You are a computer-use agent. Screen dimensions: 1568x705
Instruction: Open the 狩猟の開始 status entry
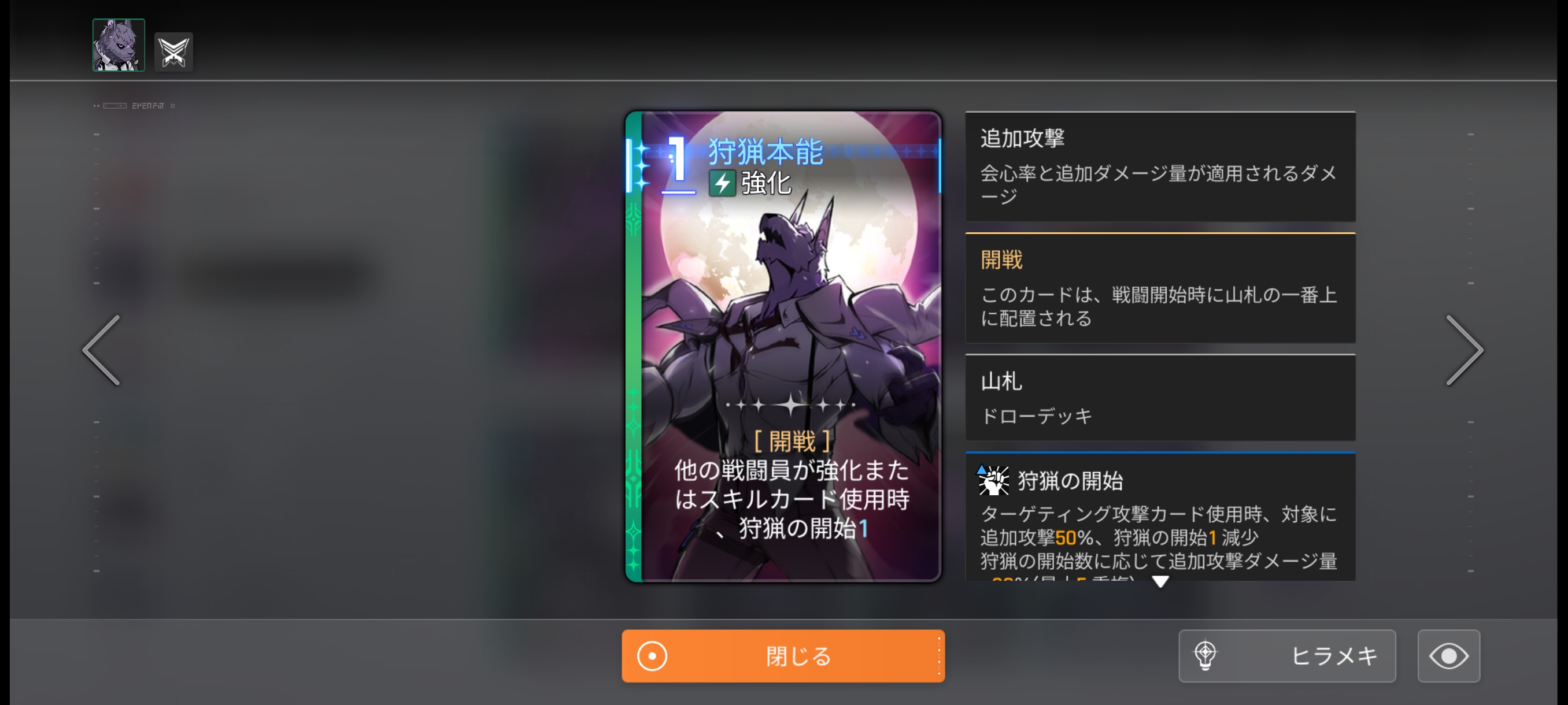[x=1160, y=517]
